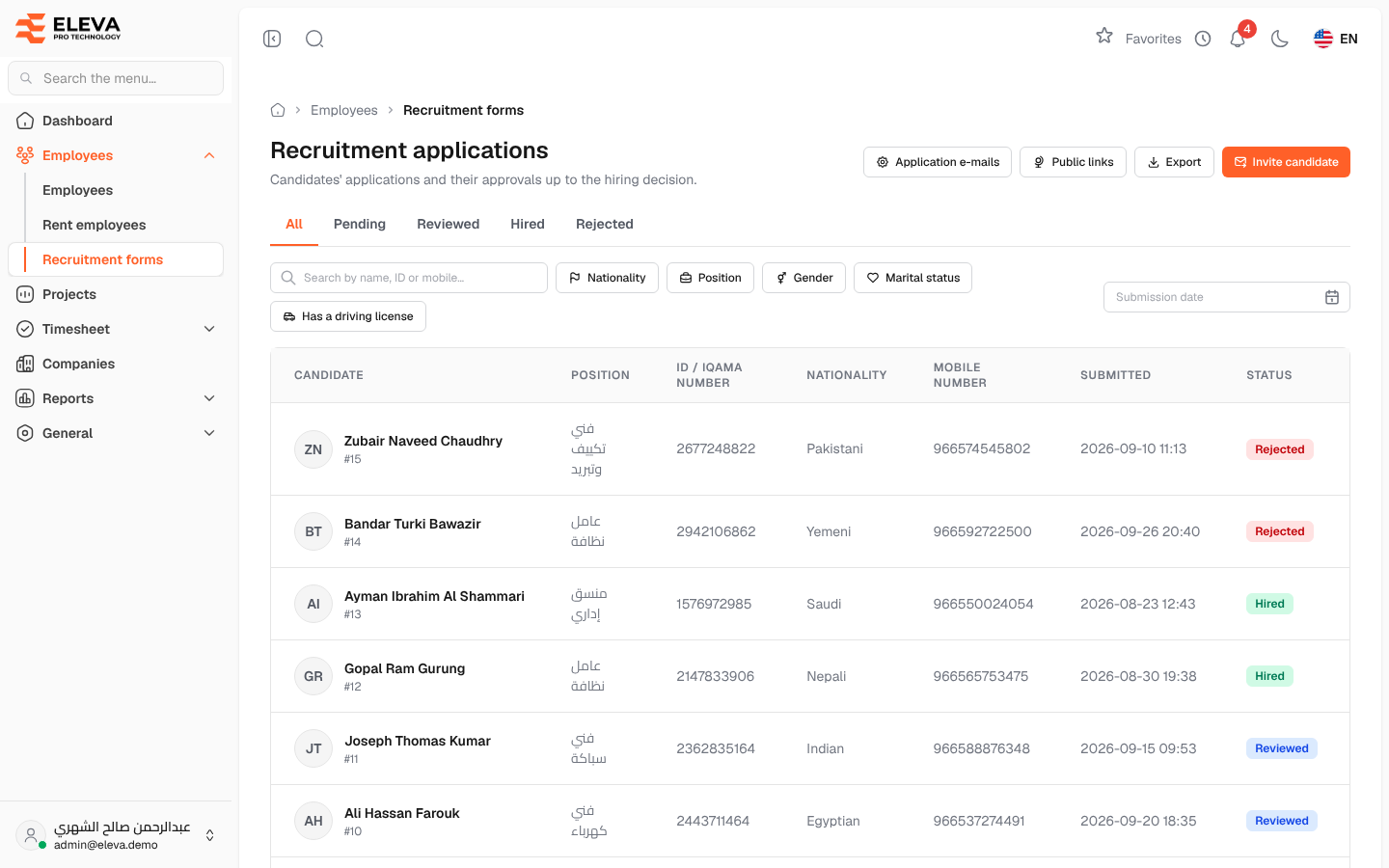Switch to the Hired tab
This screenshot has height=868, width=1389.
[x=528, y=224]
